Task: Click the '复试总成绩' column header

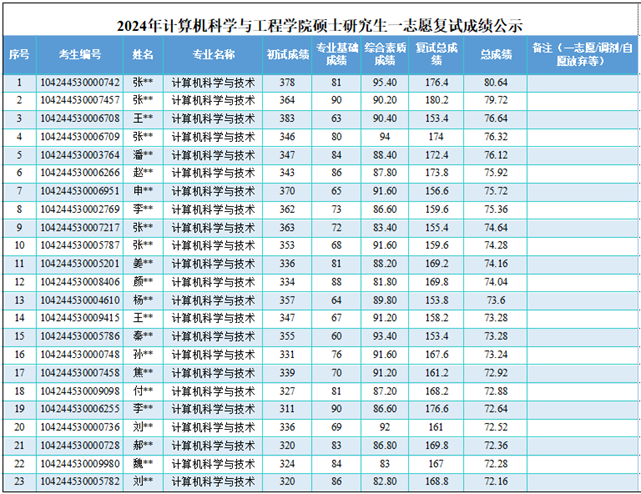Action: tap(436, 54)
